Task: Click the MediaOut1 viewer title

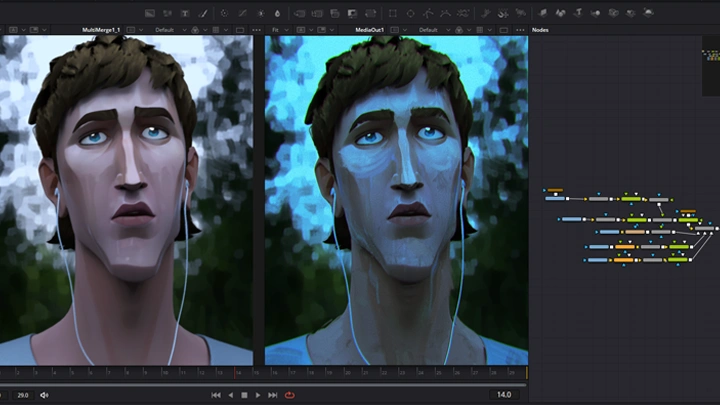Action: tap(370, 30)
